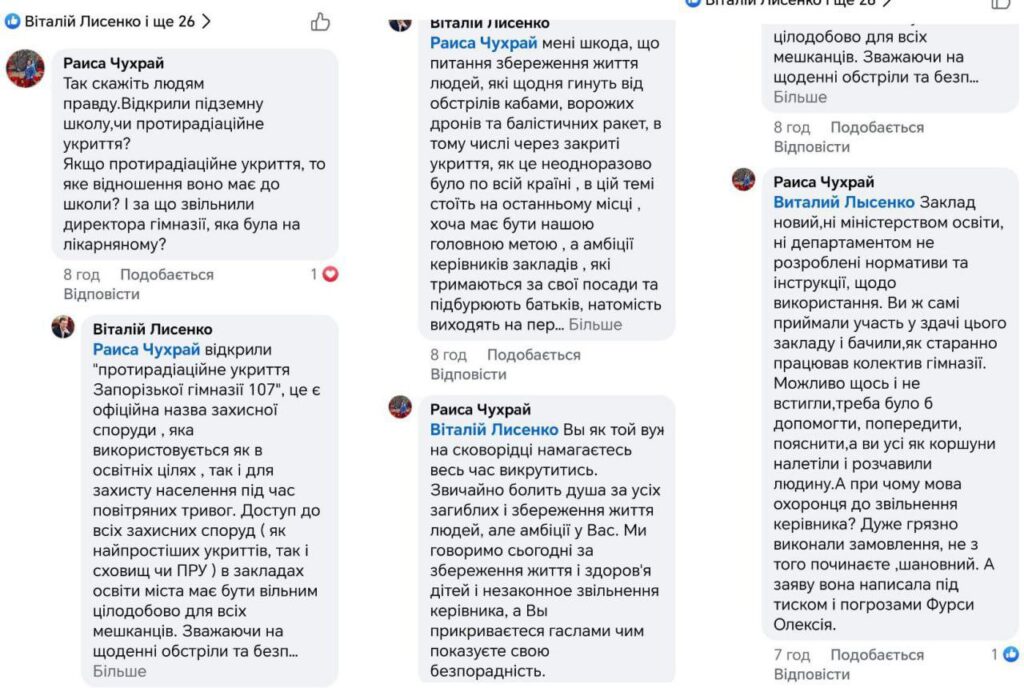Expand 'Більше' after 'натомість виходять на пер…'
Viewport: 1024px width, 688px height.
coord(596,324)
